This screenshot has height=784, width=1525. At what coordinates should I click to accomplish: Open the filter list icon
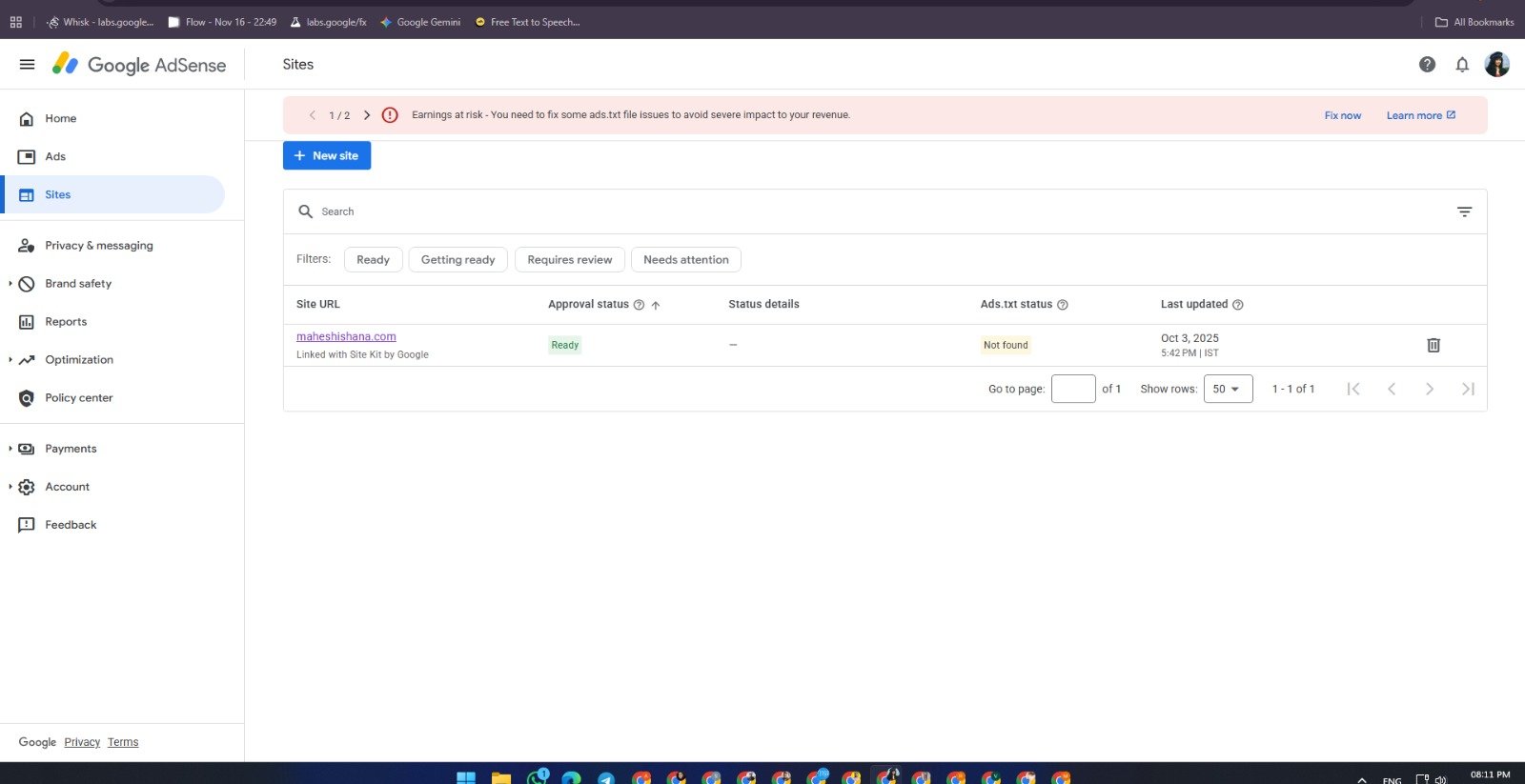[1464, 211]
